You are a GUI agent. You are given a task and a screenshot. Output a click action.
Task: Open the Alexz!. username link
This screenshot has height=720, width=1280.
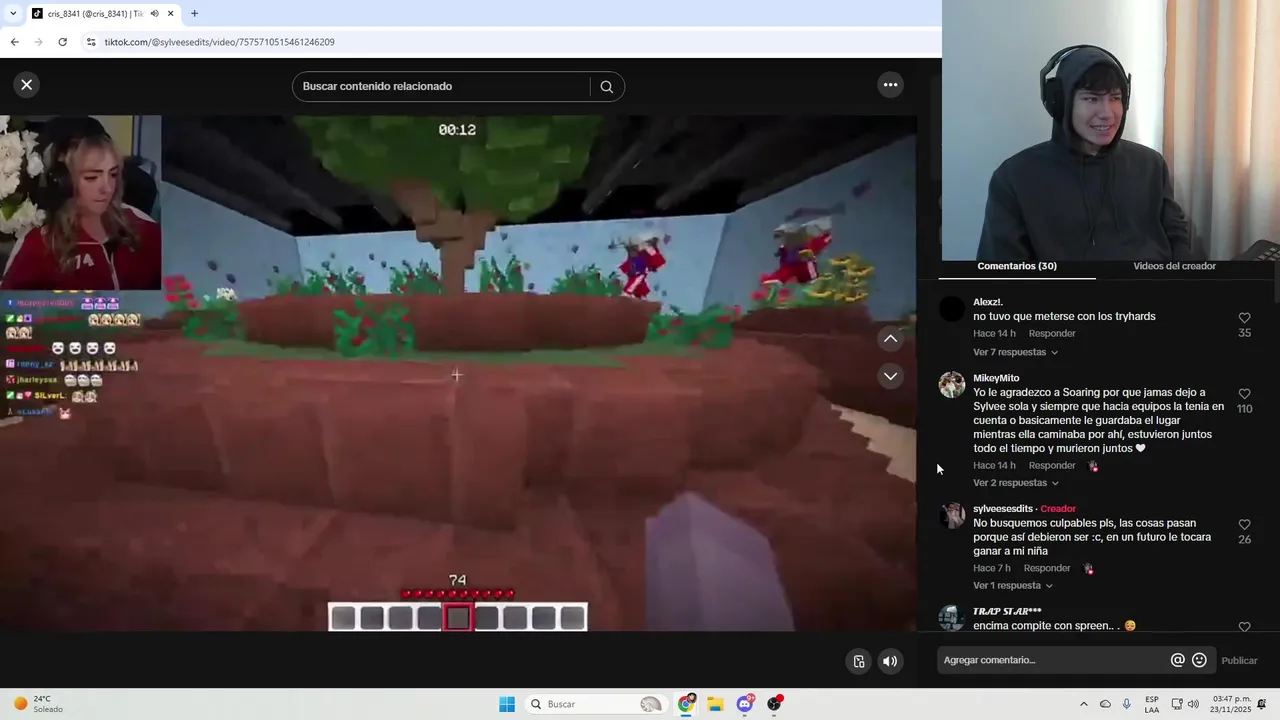click(988, 302)
